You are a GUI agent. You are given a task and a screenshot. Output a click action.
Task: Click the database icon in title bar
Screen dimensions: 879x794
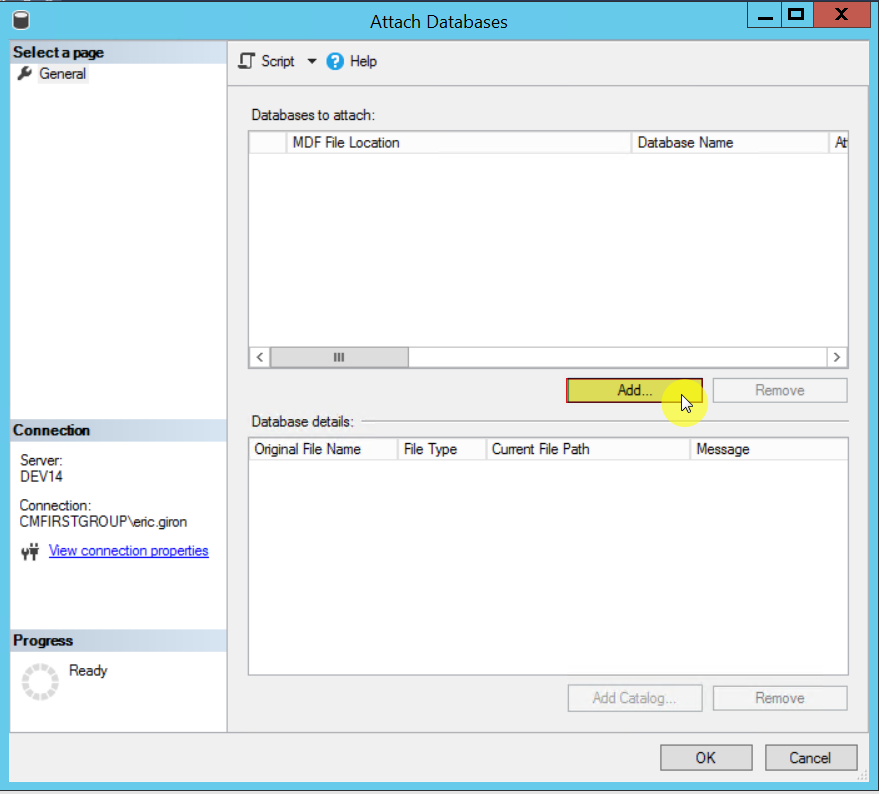pyautogui.click(x=21, y=20)
